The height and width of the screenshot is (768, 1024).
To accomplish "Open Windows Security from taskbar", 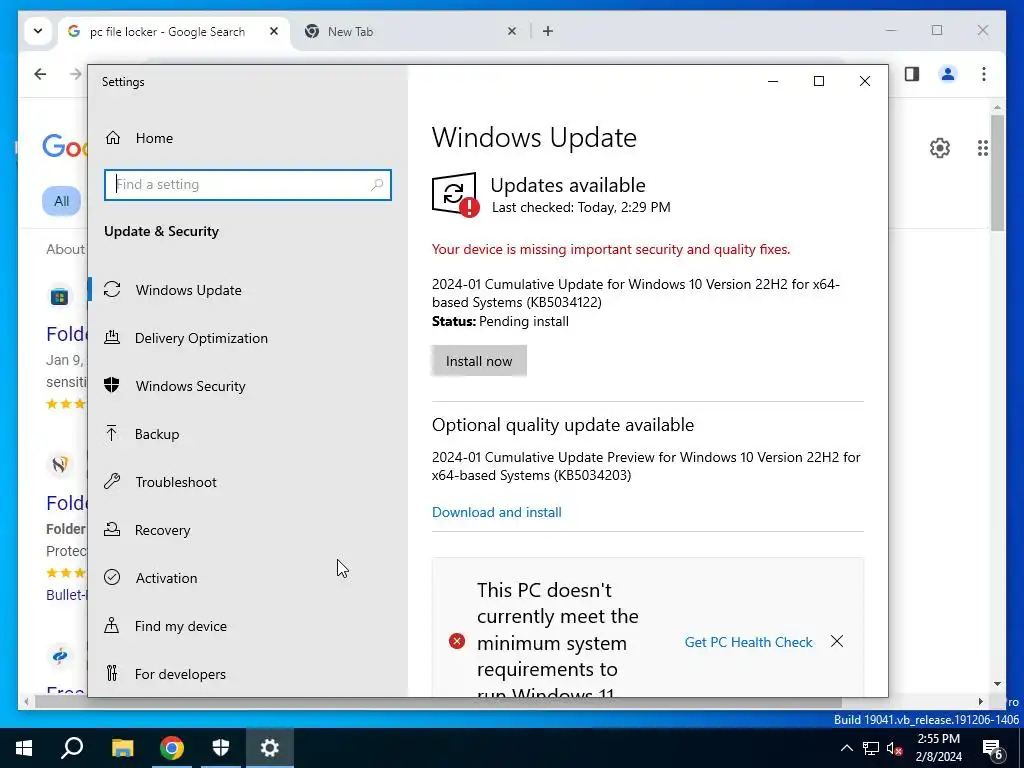I will [x=221, y=748].
